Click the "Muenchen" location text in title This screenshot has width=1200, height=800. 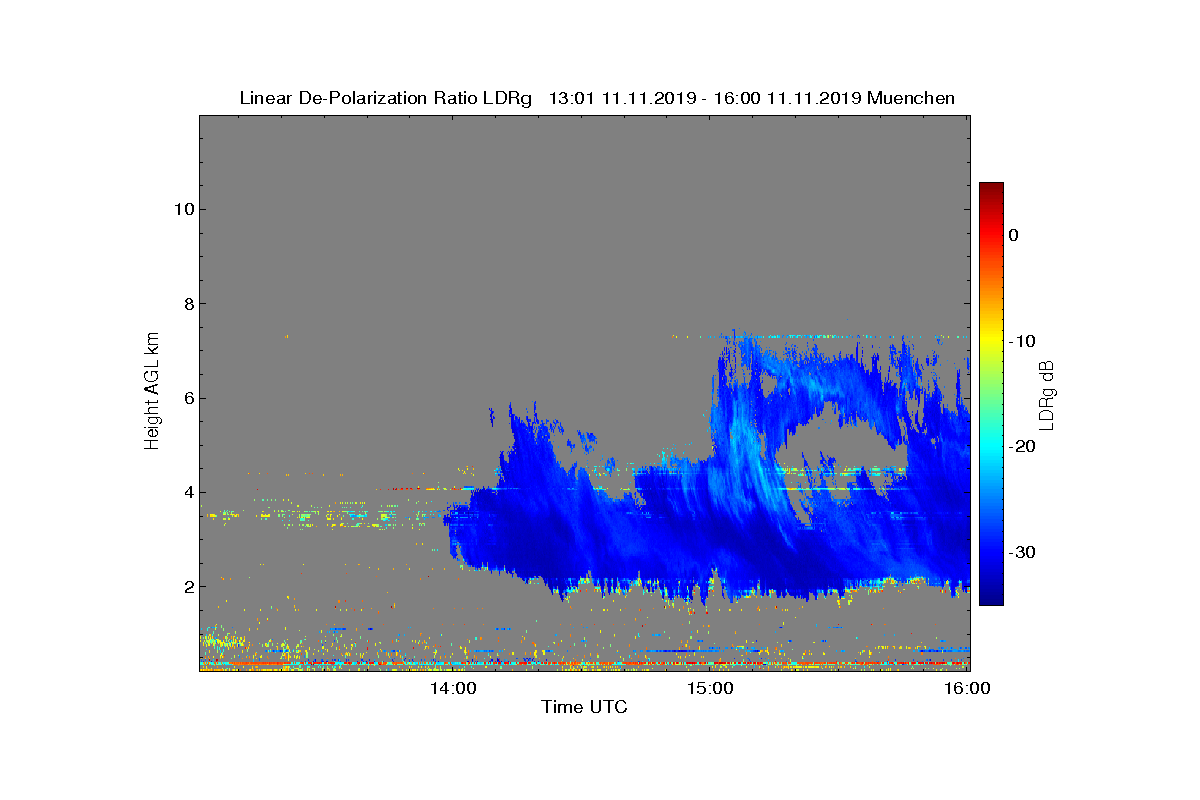911,98
